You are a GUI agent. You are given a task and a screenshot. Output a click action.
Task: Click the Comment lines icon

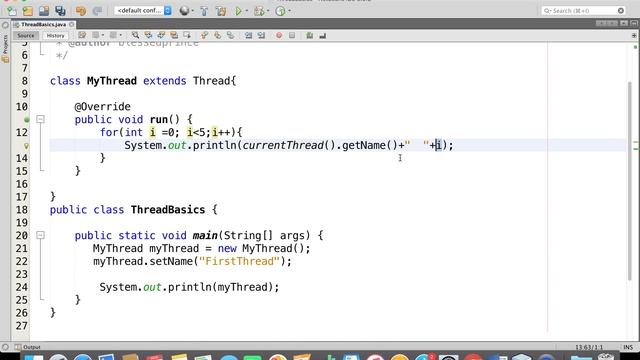pyautogui.click(x=309, y=36)
